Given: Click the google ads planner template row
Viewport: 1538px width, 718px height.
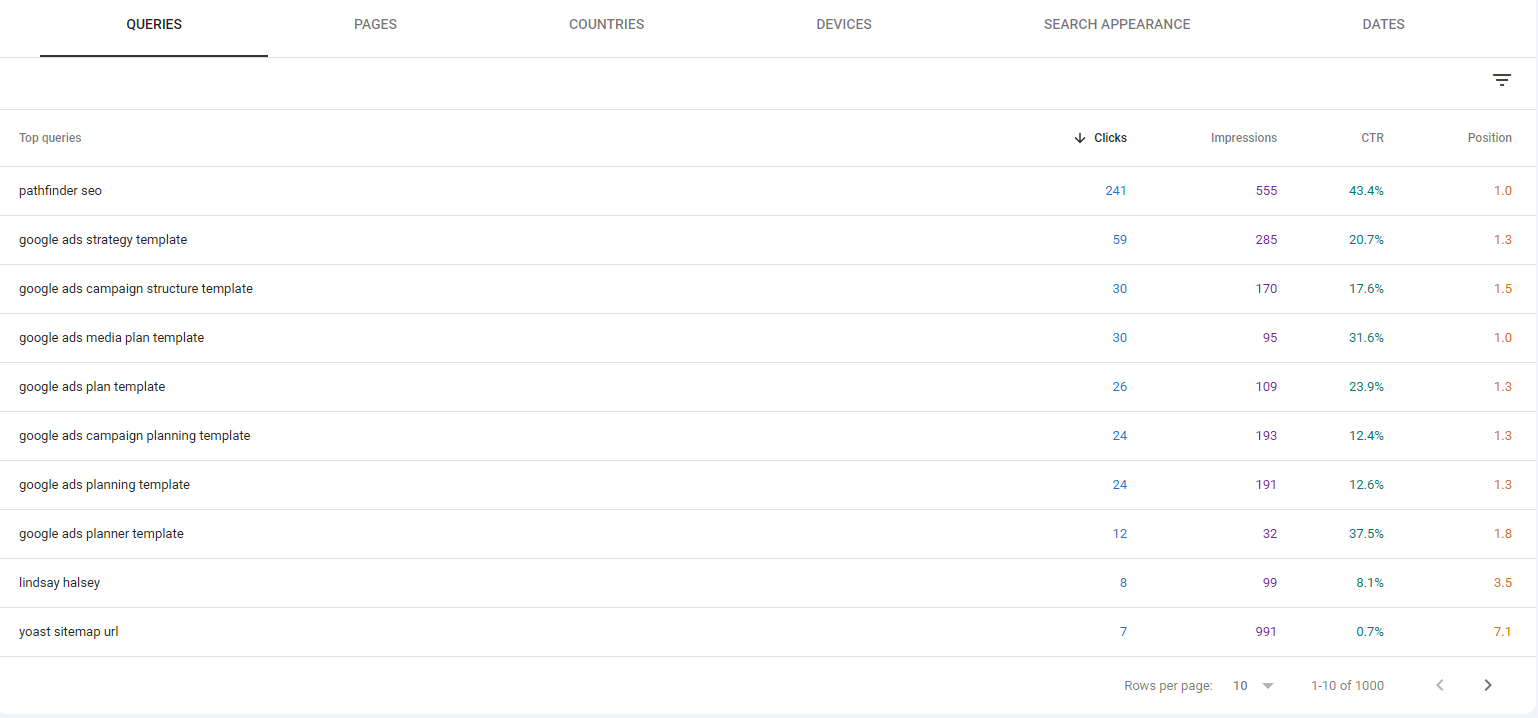Looking at the screenshot, I should click(x=101, y=533).
